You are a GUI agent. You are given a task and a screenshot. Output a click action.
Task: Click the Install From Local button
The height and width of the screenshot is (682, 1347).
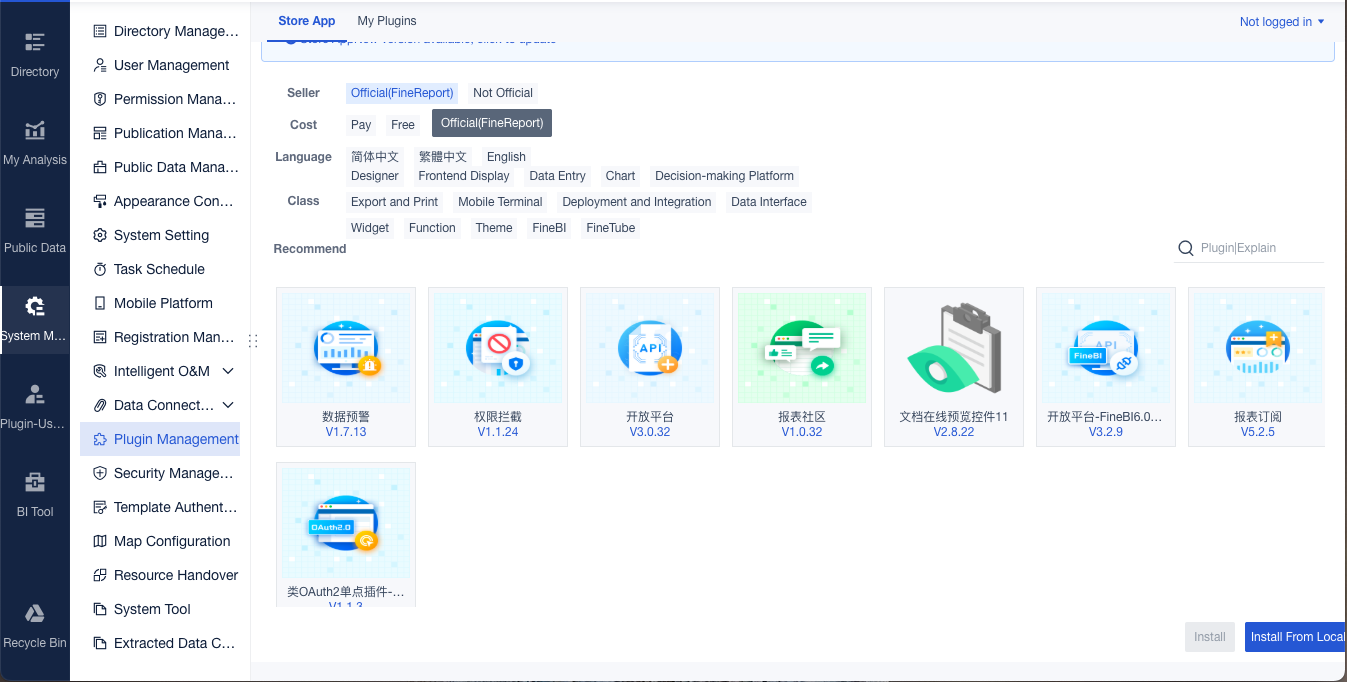pyautogui.click(x=1296, y=637)
